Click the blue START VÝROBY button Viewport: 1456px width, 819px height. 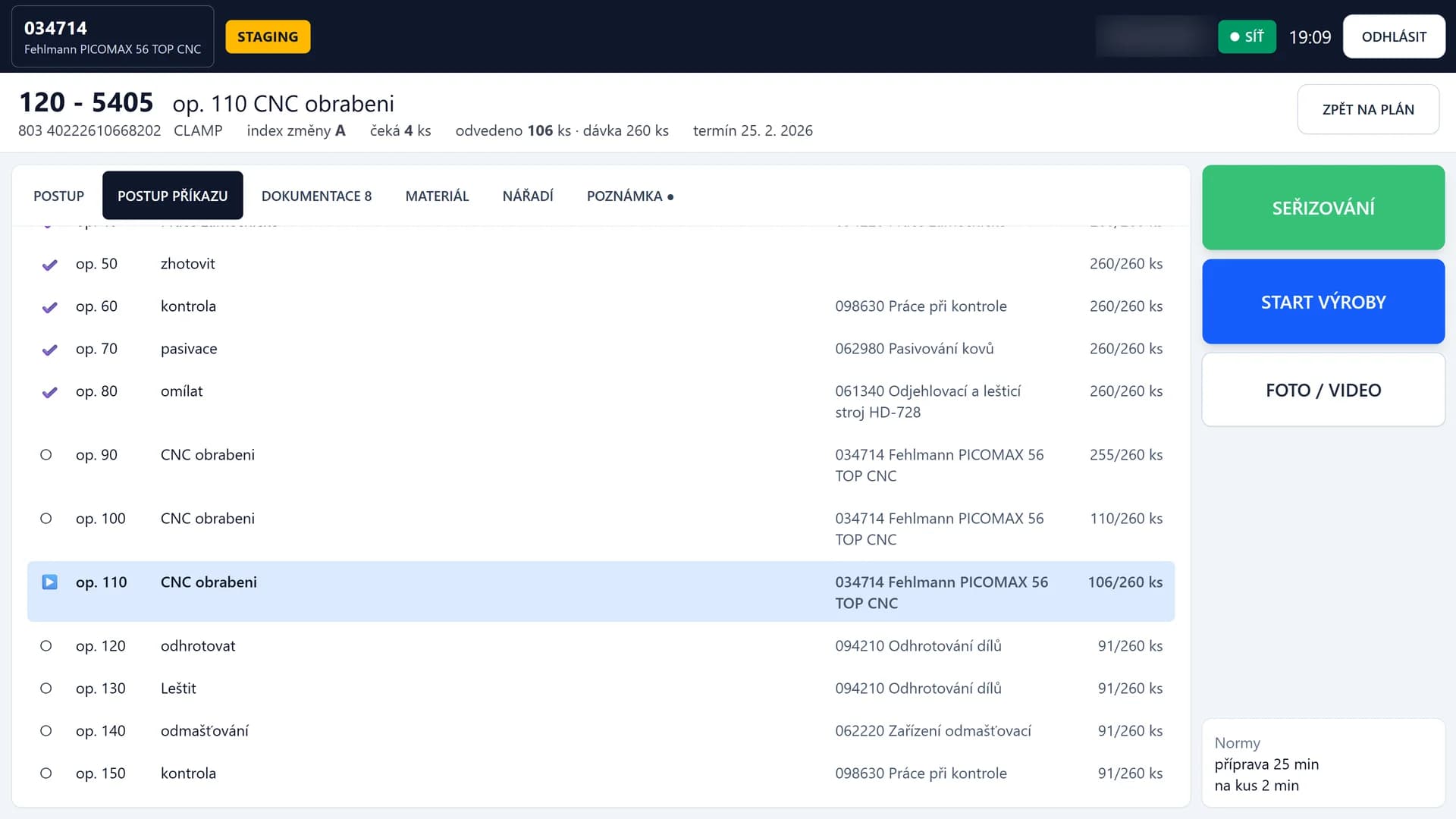tap(1323, 302)
